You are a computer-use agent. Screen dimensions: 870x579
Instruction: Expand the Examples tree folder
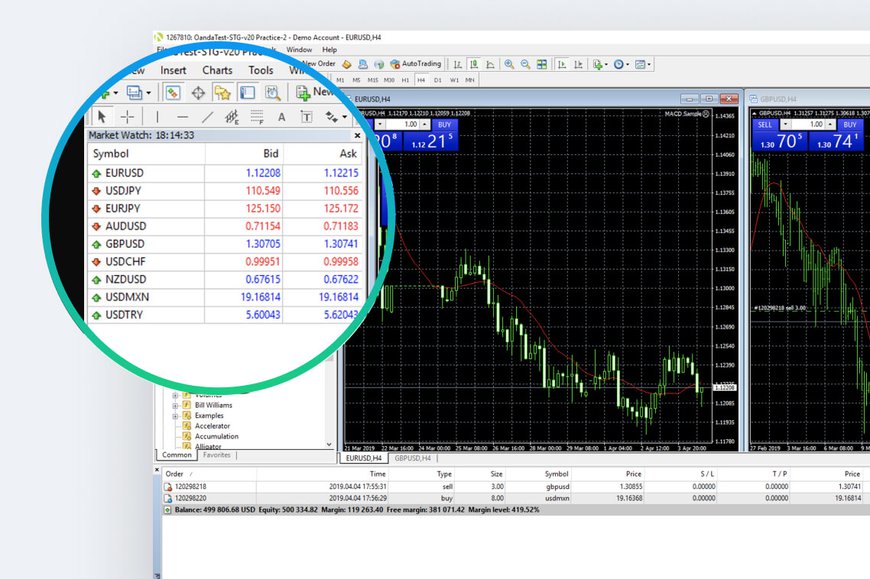point(174,415)
